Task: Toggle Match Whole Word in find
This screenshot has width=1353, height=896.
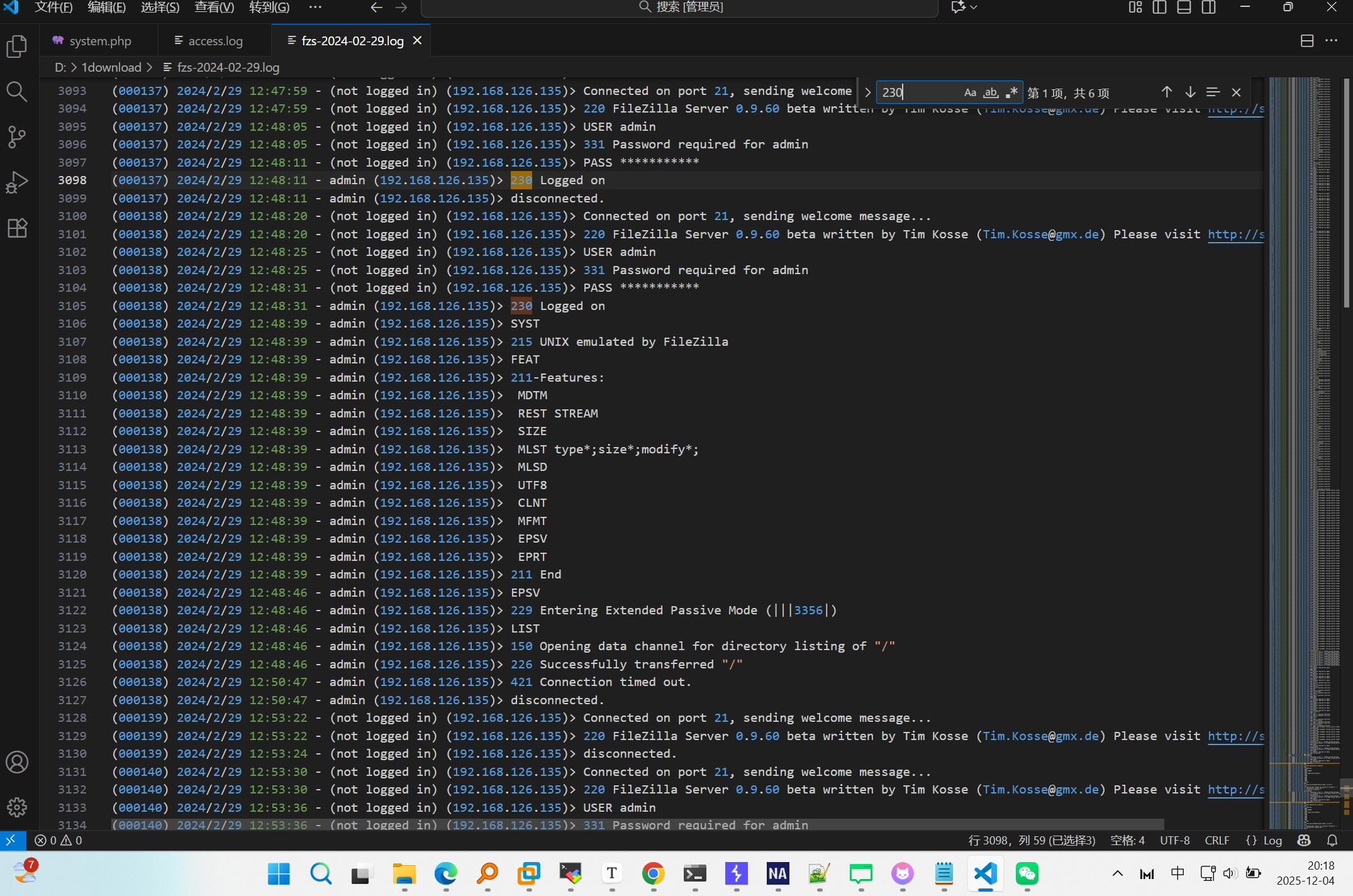Action: [991, 92]
